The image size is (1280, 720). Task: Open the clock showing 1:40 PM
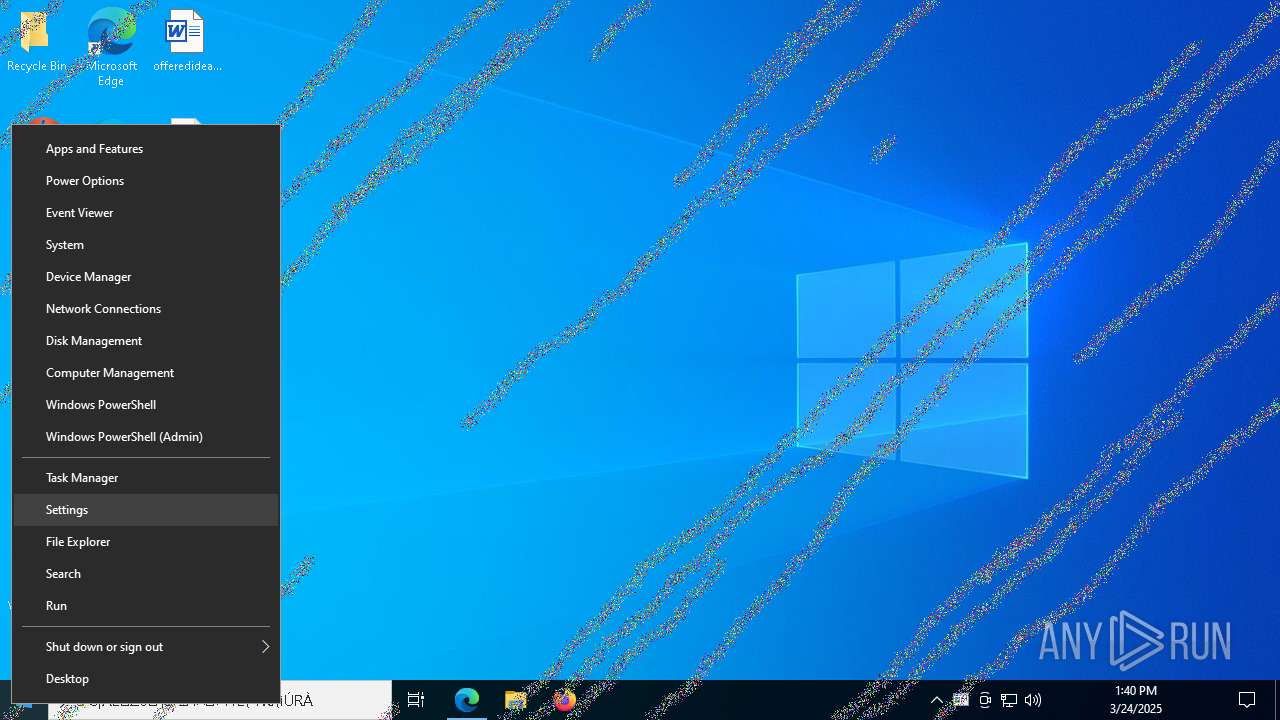[x=1135, y=700]
